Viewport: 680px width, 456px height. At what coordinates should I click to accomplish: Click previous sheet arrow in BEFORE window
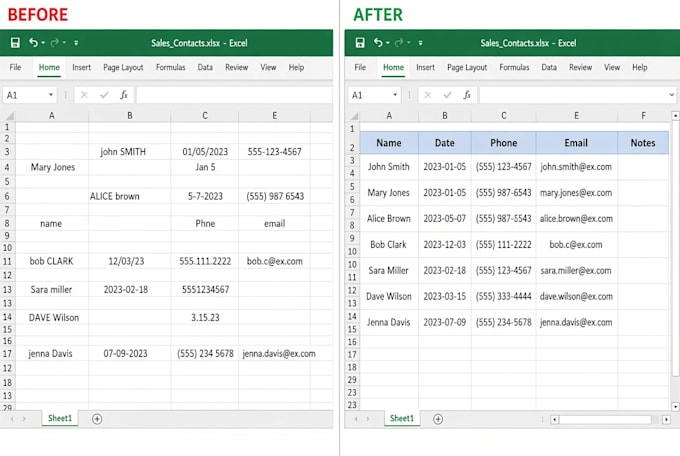coord(12,419)
